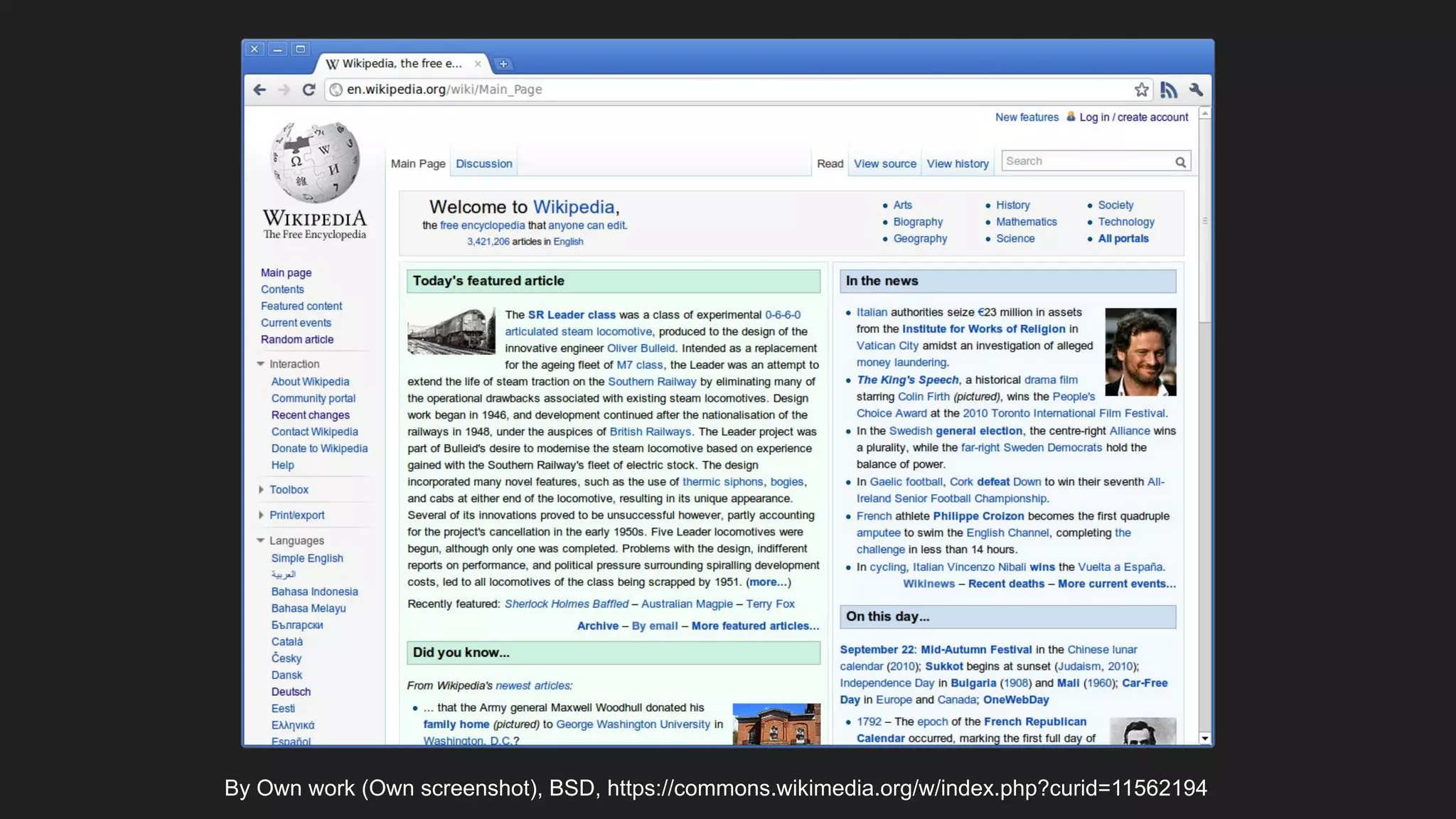Expand the Print/export sidebar section
This screenshot has width=1456, height=819.
261,515
